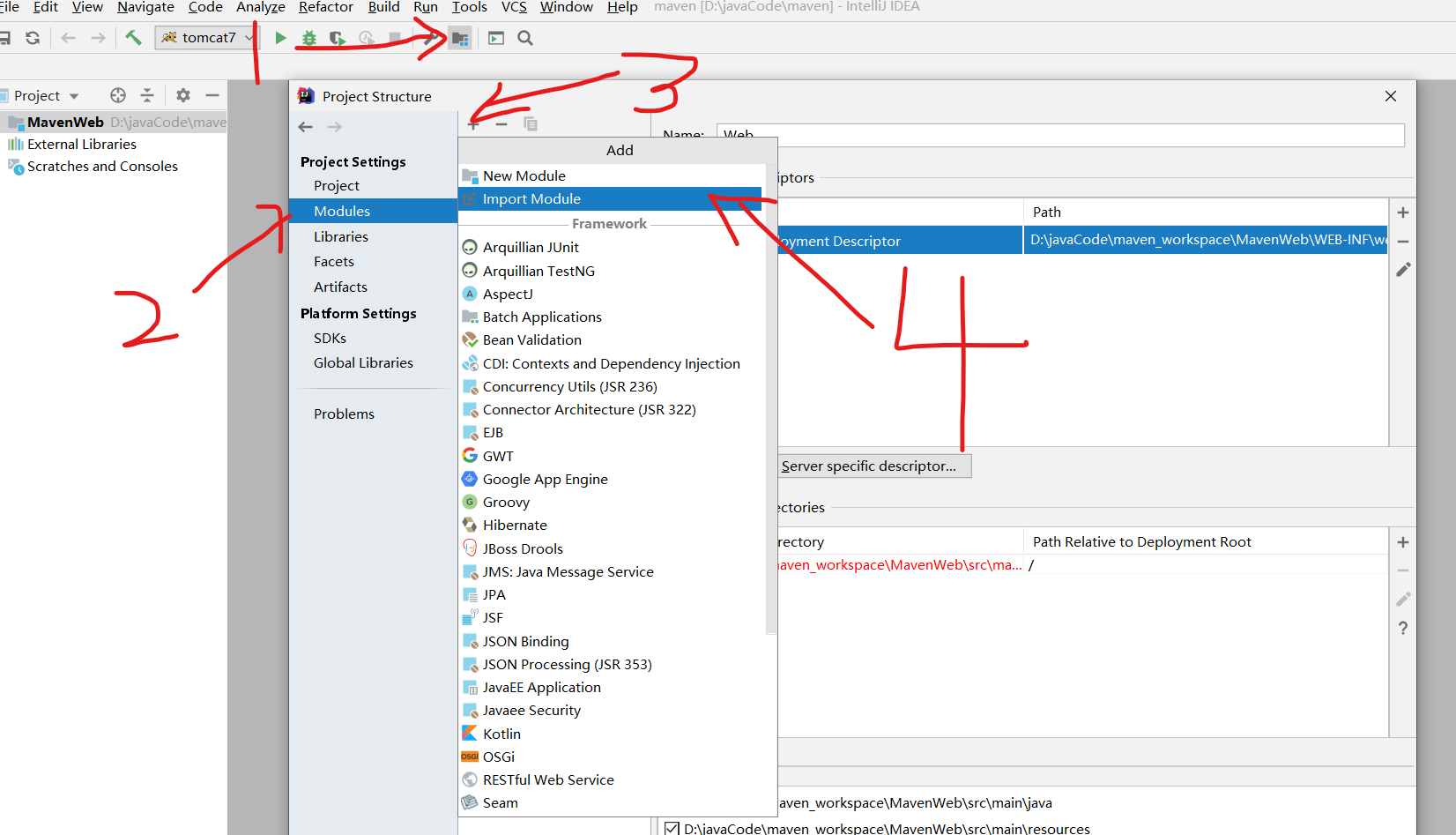Click the main toolbar Forward arrow
This screenshot has width=1456, height=835.
[x=98, y=38]
